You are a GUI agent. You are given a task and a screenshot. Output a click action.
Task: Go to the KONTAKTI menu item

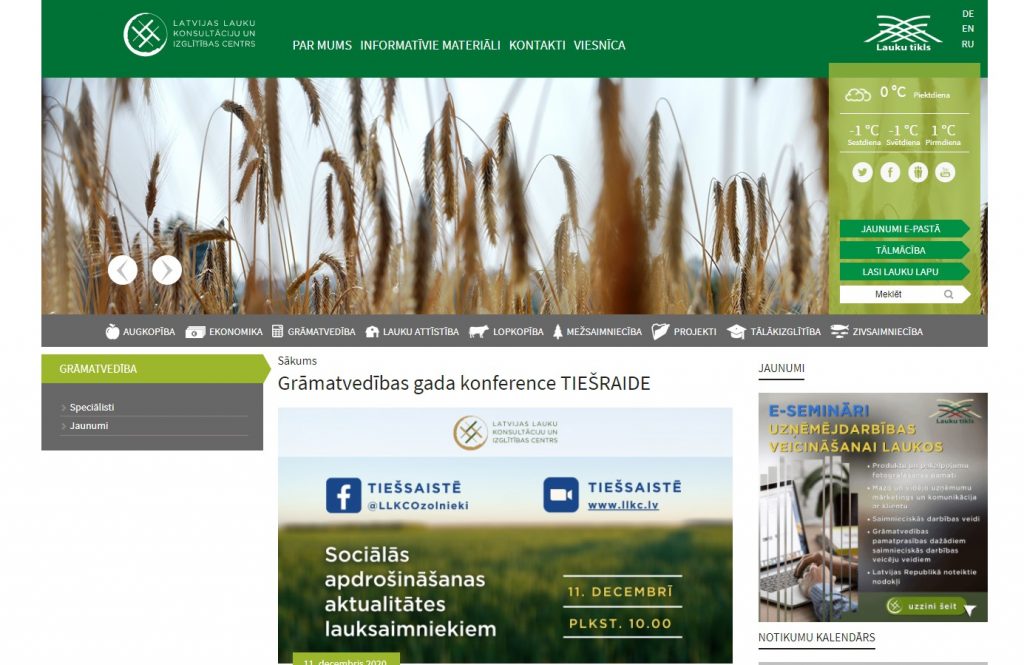(x=537, y=46)
